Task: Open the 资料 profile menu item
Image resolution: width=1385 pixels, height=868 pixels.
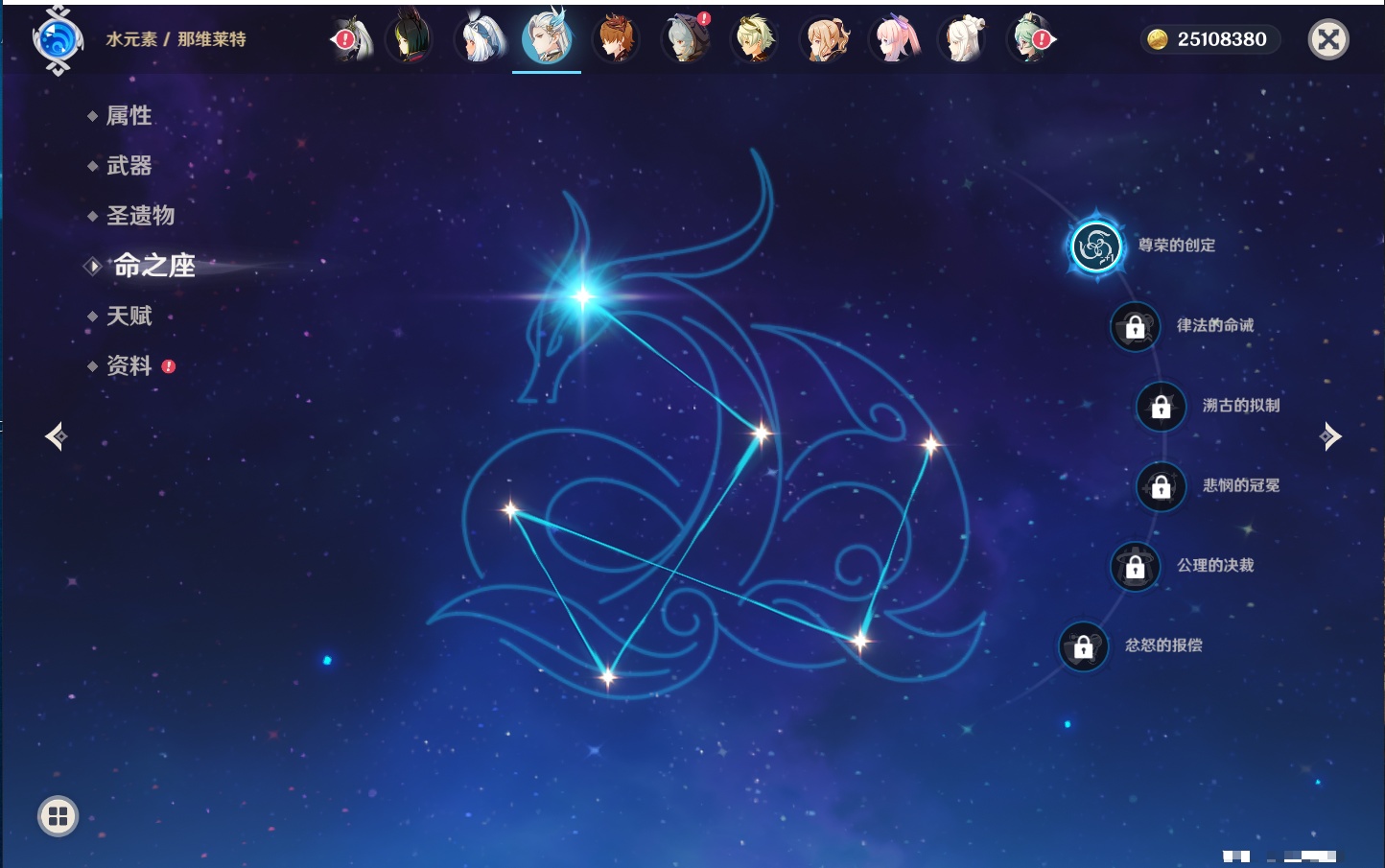Action: pos(129,365)
